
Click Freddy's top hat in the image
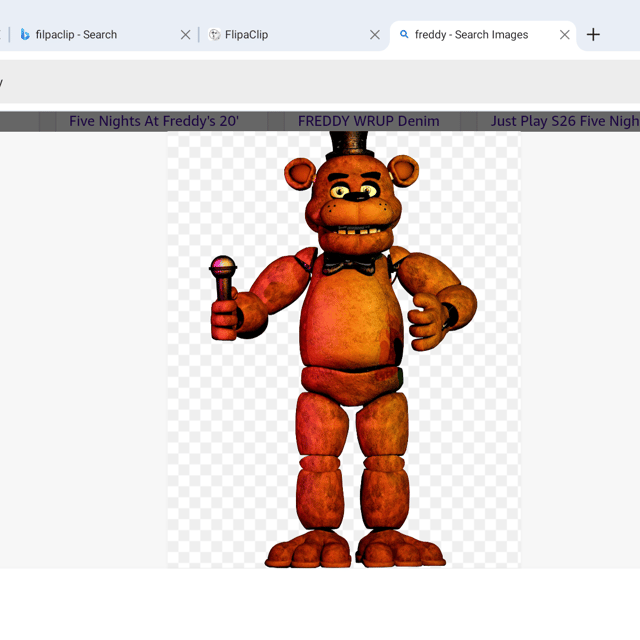click(x=349, y=144)
